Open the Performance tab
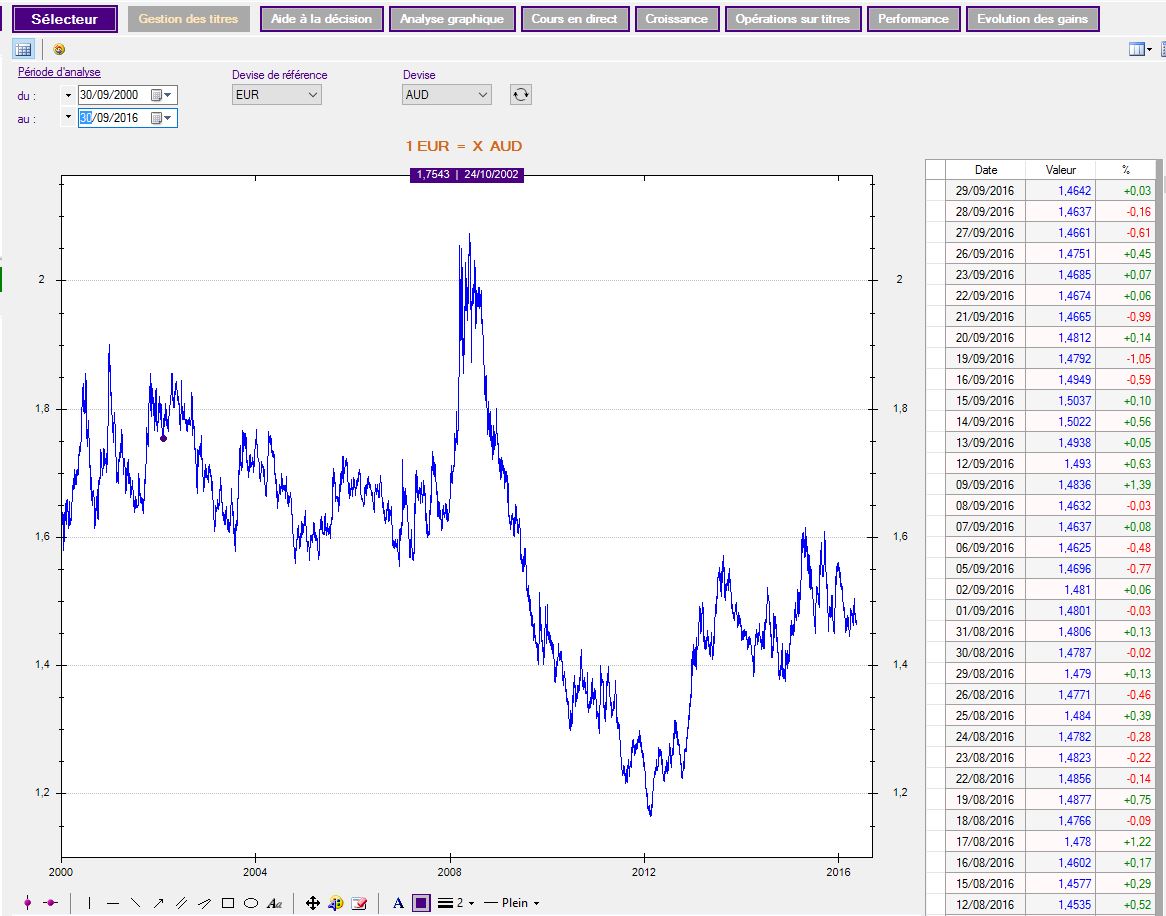The width and height of the screenshot is (1166, 916). point(914,19)
